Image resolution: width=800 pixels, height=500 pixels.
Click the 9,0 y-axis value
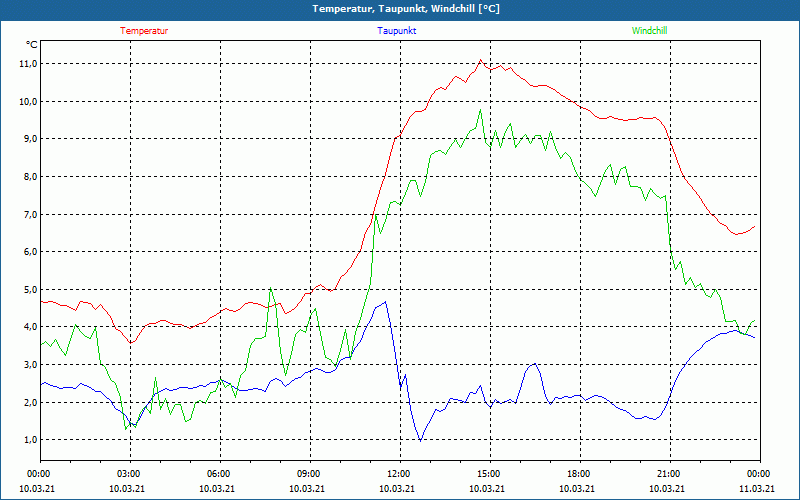click(x=30, y=139)
